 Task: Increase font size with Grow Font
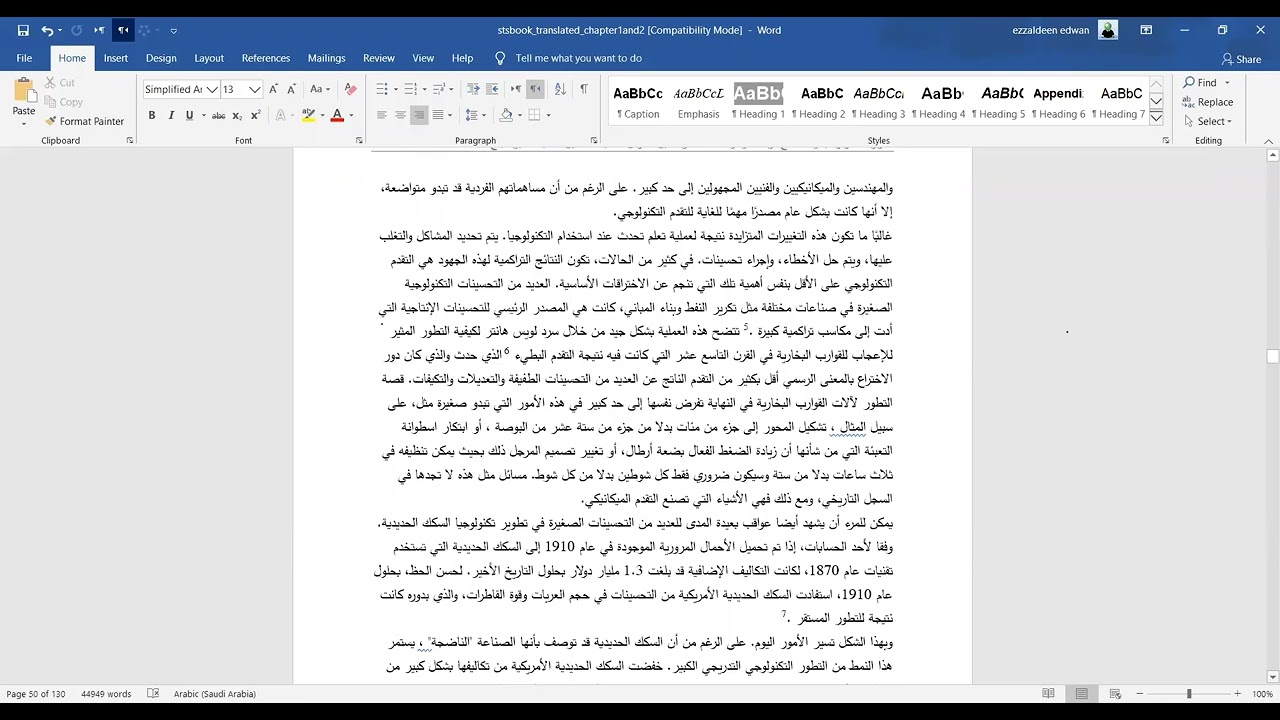coord(275,89)
